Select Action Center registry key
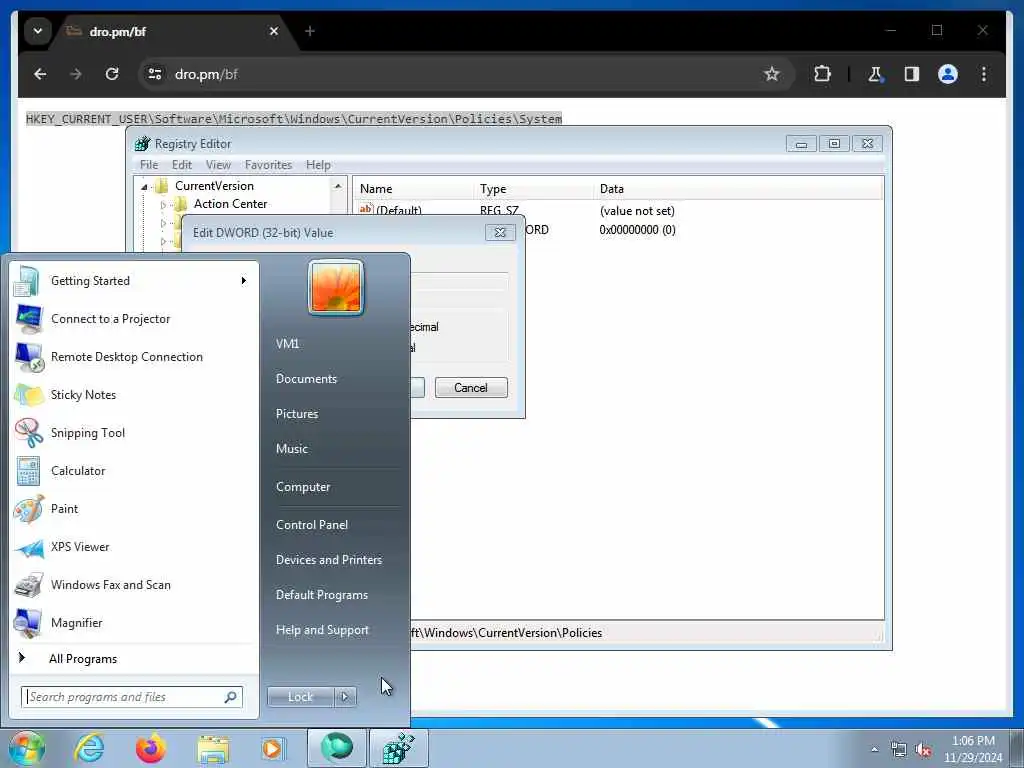This screenshot has width=1024, height=768. (x=230, y=204)
